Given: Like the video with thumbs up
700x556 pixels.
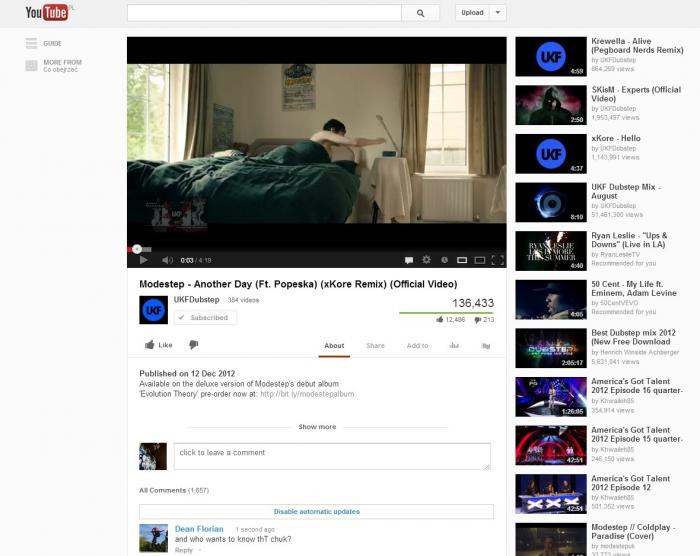Looking at the screenshot, I should point(150,344).
